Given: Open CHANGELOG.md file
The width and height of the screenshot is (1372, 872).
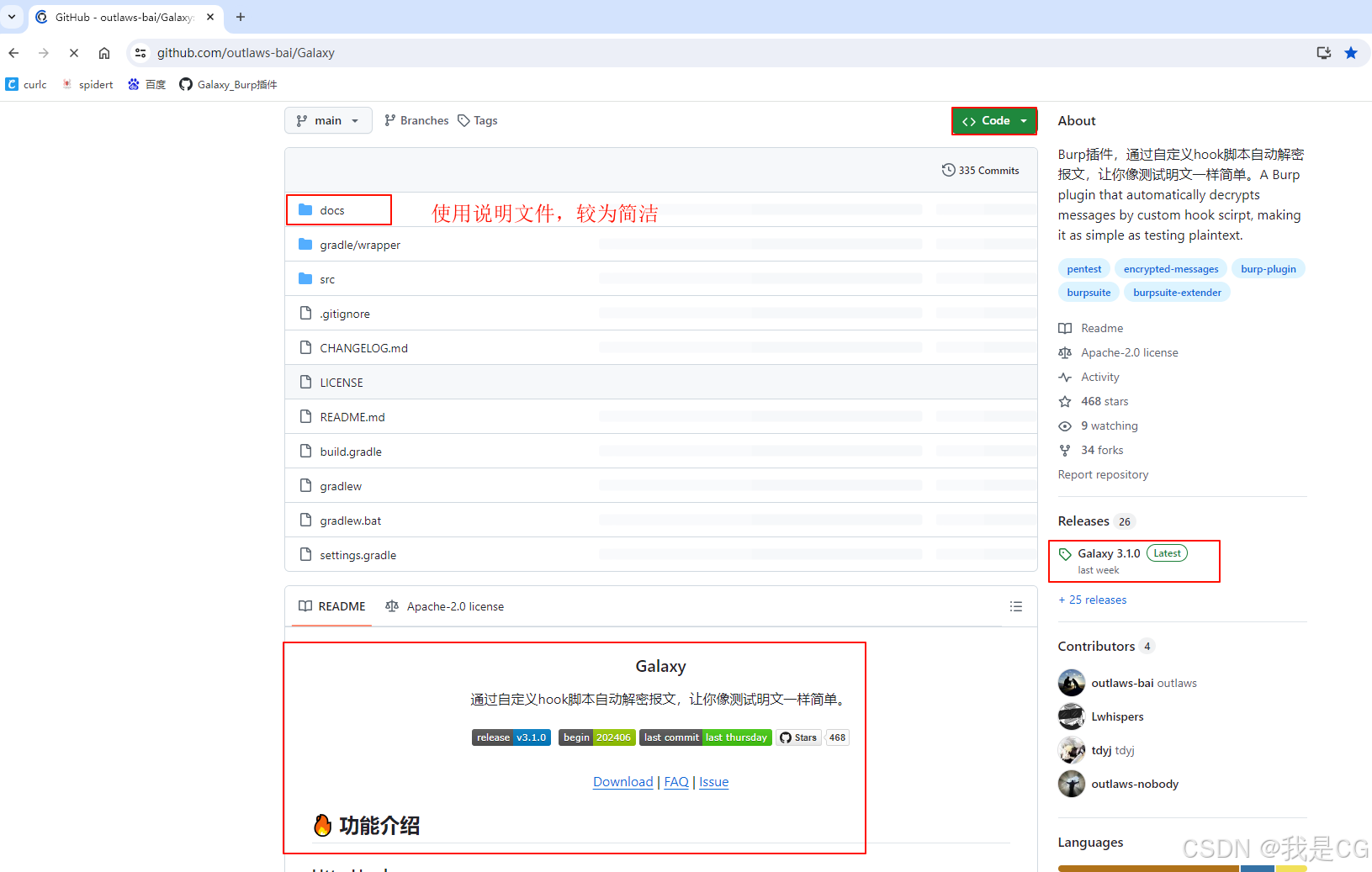Looking at the screenshot, I should [363, 348].
